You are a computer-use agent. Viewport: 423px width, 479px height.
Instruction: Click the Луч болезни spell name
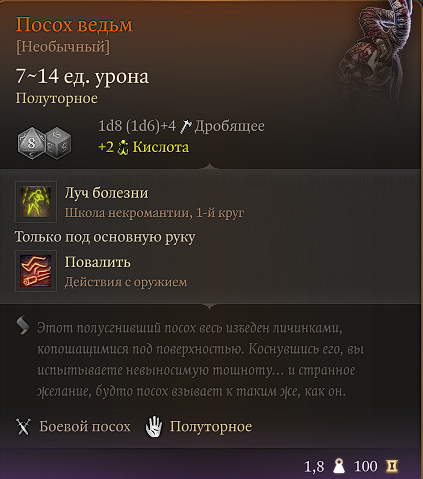tap(106, 193)
